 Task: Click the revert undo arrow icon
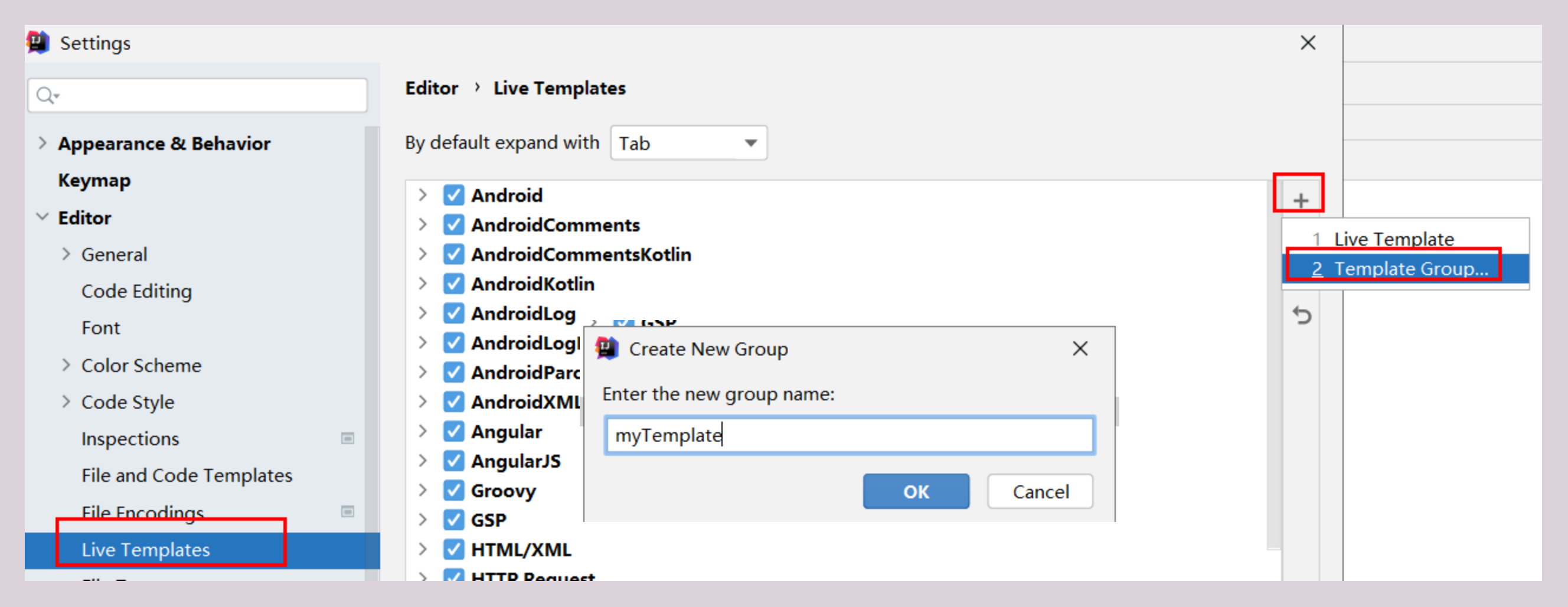(1301, 315)
